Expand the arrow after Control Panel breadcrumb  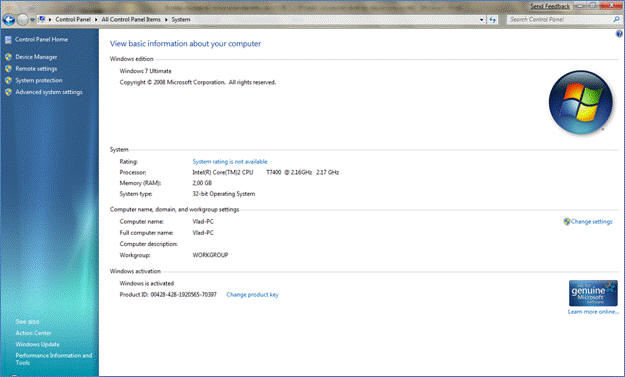[x=96, y=20]
